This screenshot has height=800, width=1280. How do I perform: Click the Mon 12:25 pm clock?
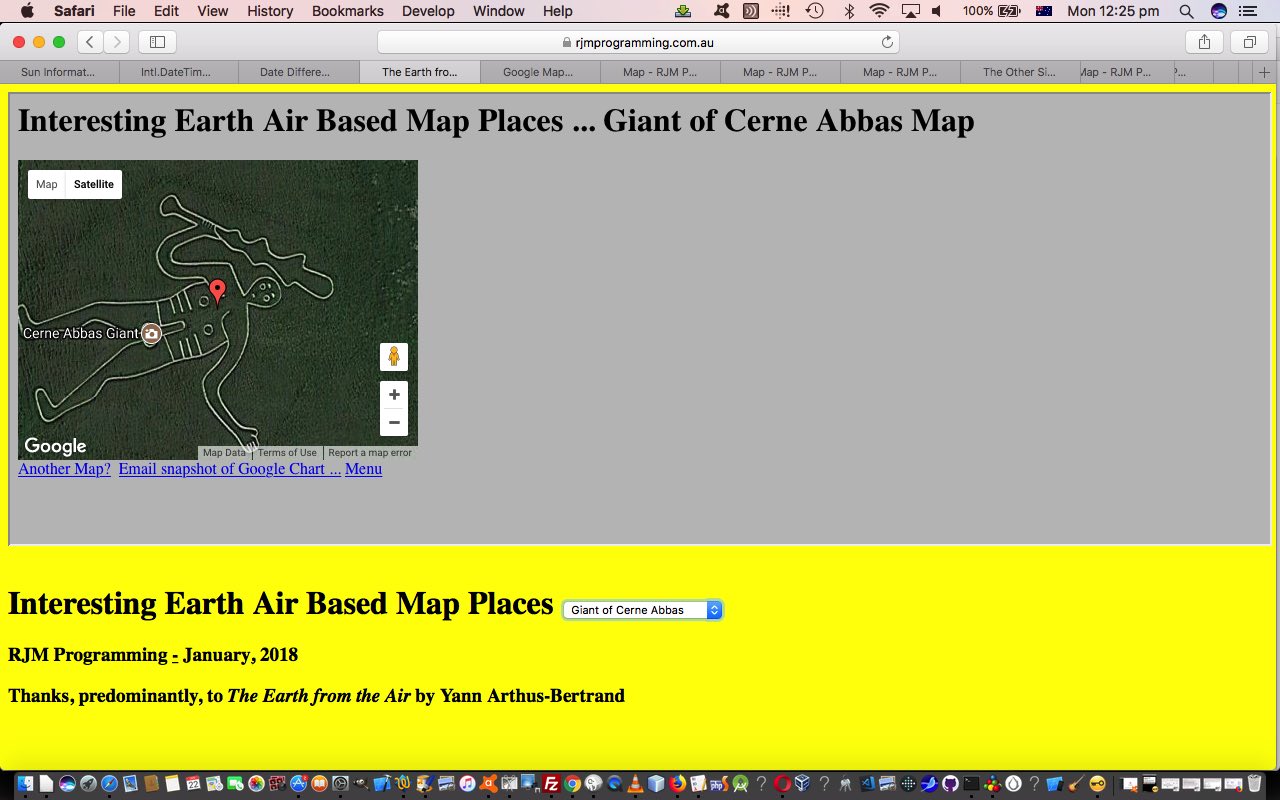[1113, 11]
